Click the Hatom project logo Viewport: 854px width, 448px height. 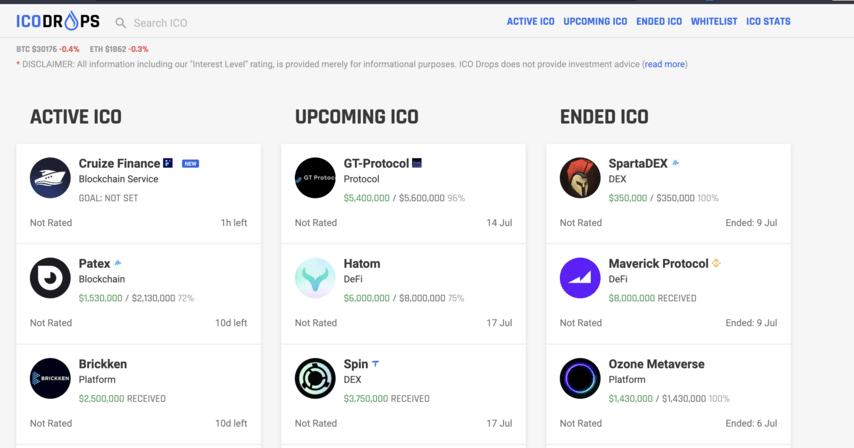tap(315, 278)
